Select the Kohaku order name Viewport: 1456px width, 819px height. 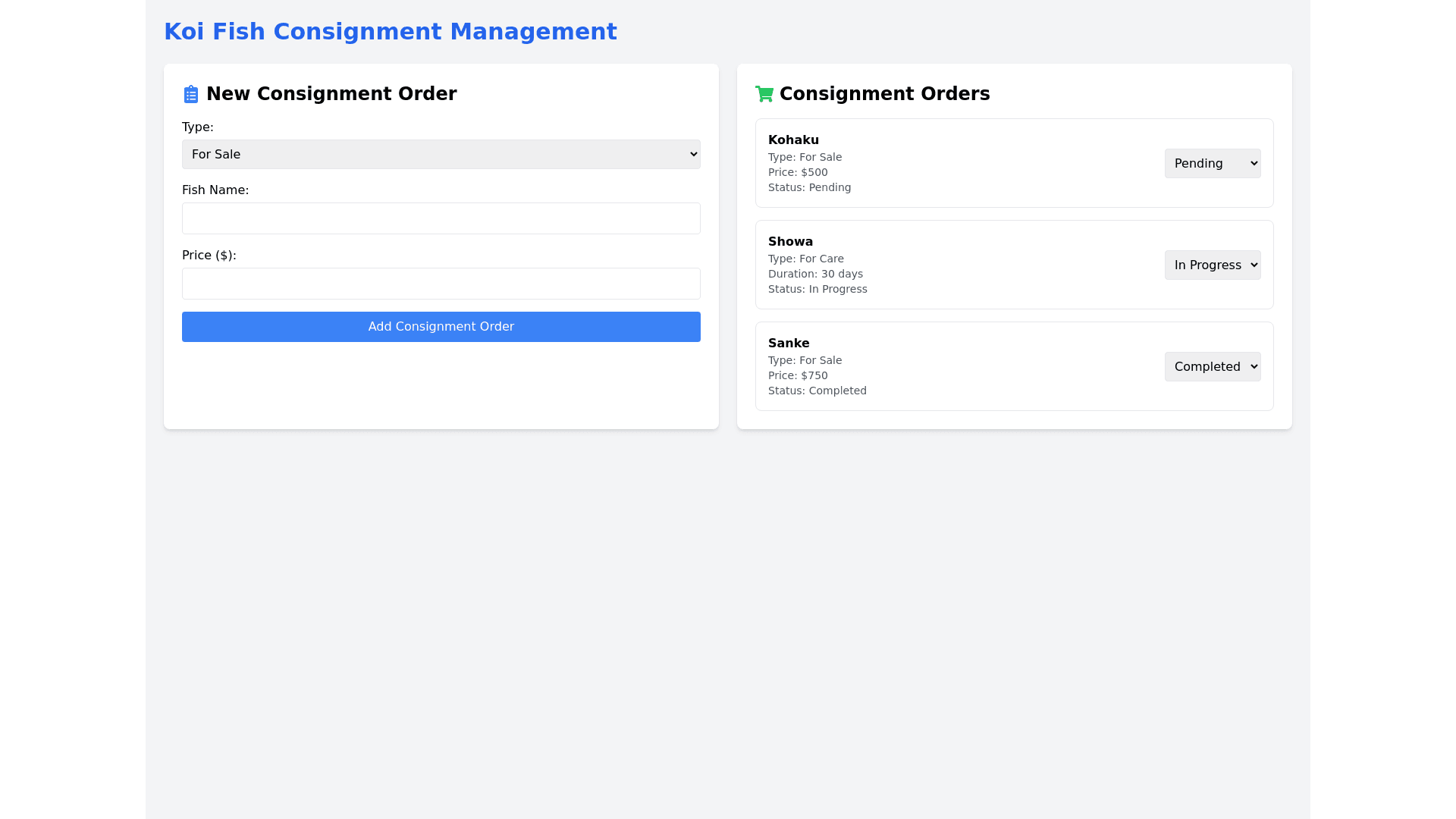coord(793,140)
